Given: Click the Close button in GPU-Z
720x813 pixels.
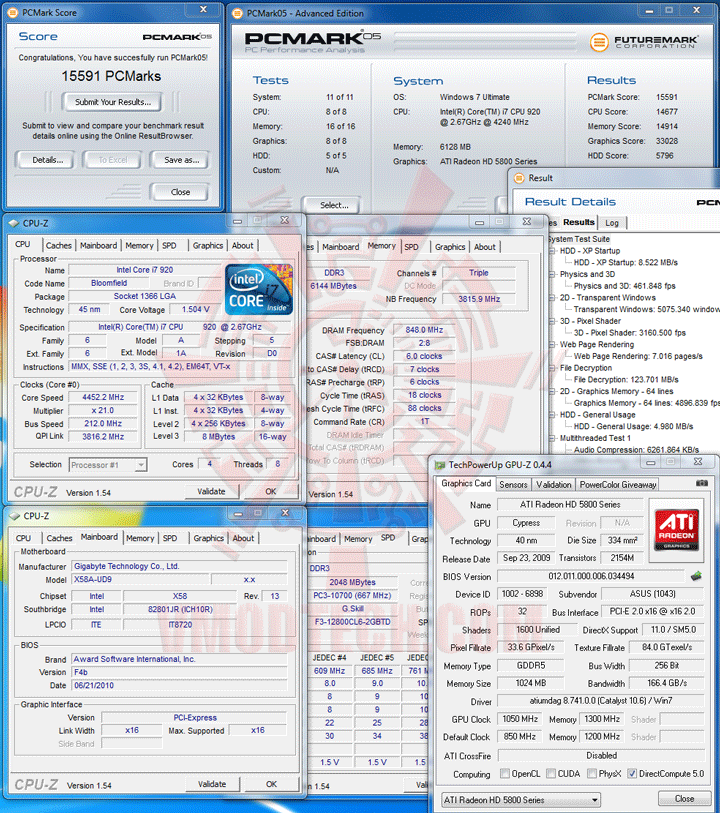Looking at the screenshot, I should click(684, 799).
